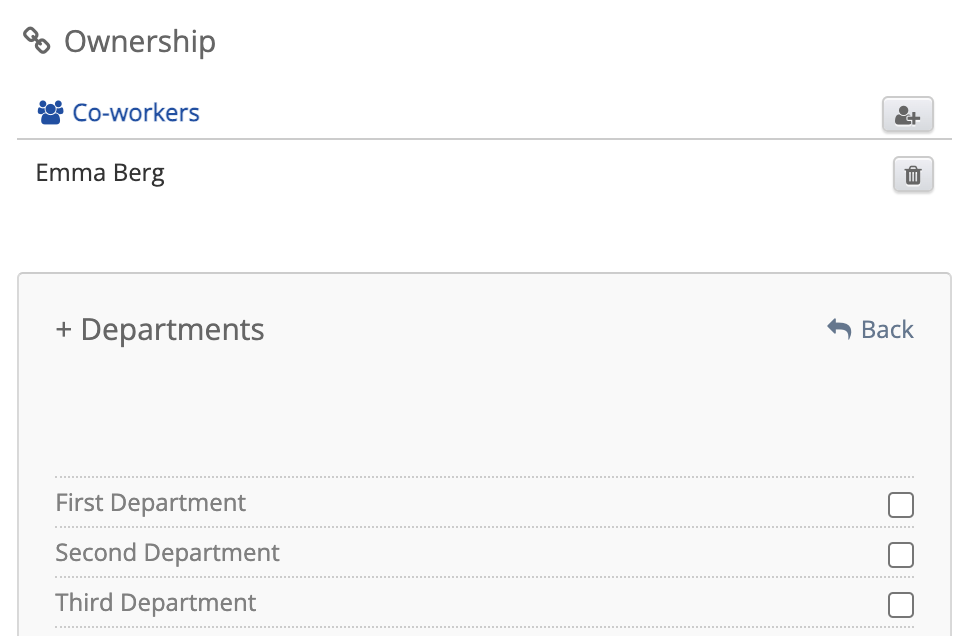Check the First Department checkbox
The image size is (968, 636).
point(900,505)
